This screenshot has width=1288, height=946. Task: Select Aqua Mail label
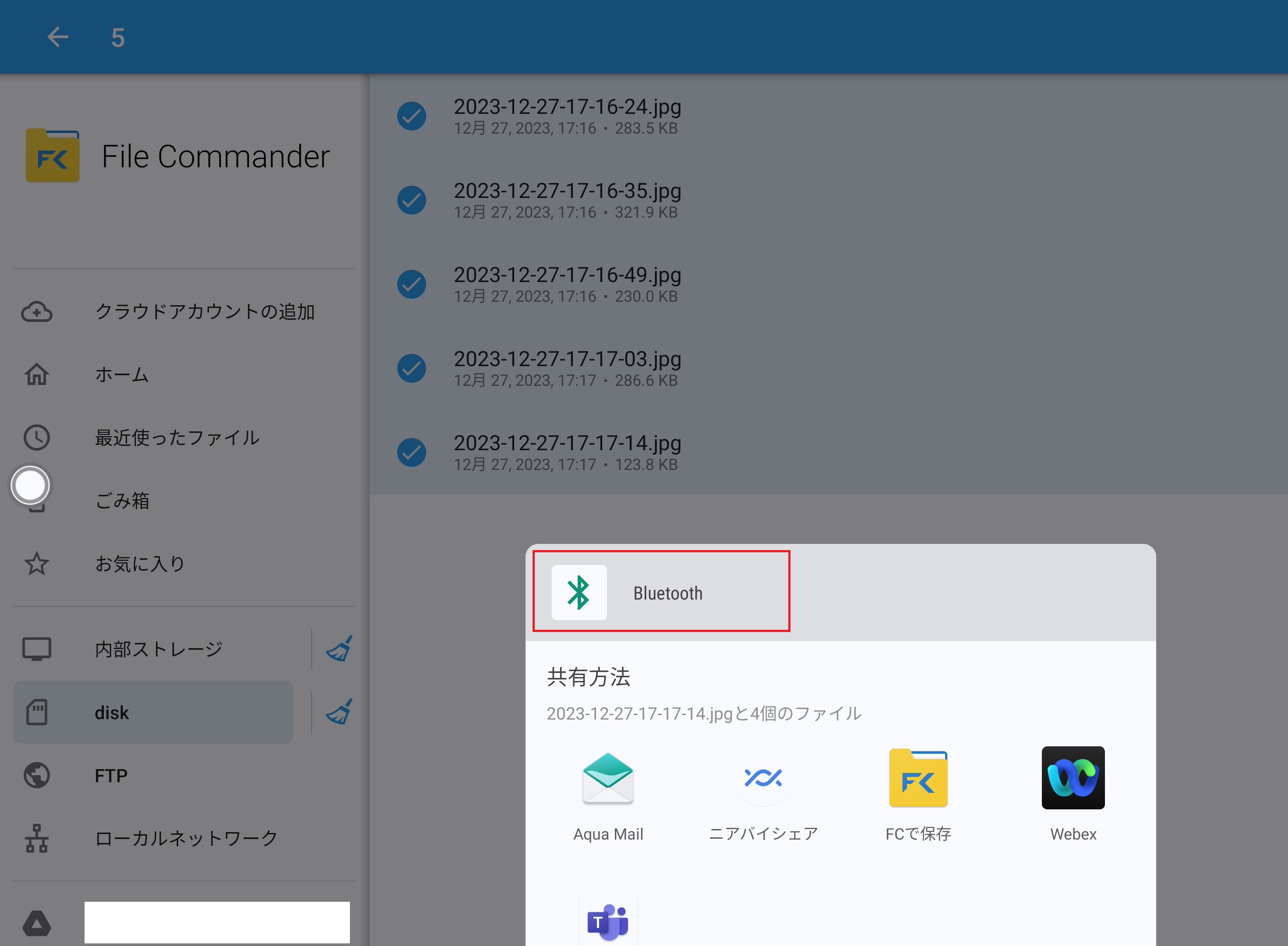tap(608, 834)
